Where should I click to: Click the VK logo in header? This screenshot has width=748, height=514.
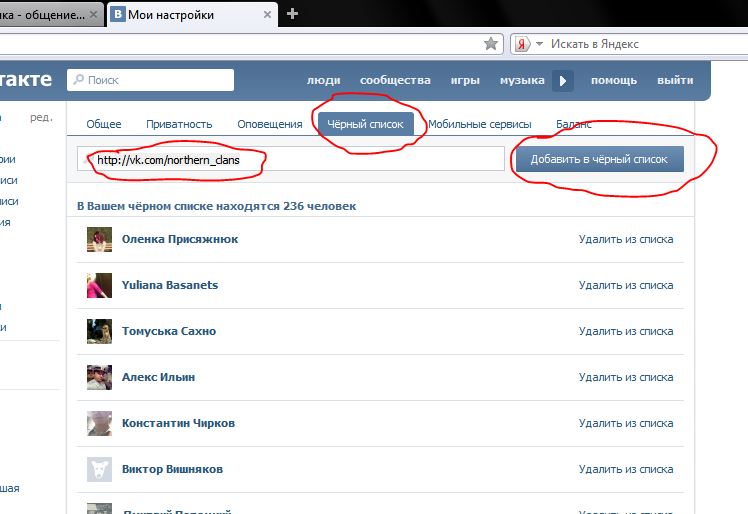point(26,79)
